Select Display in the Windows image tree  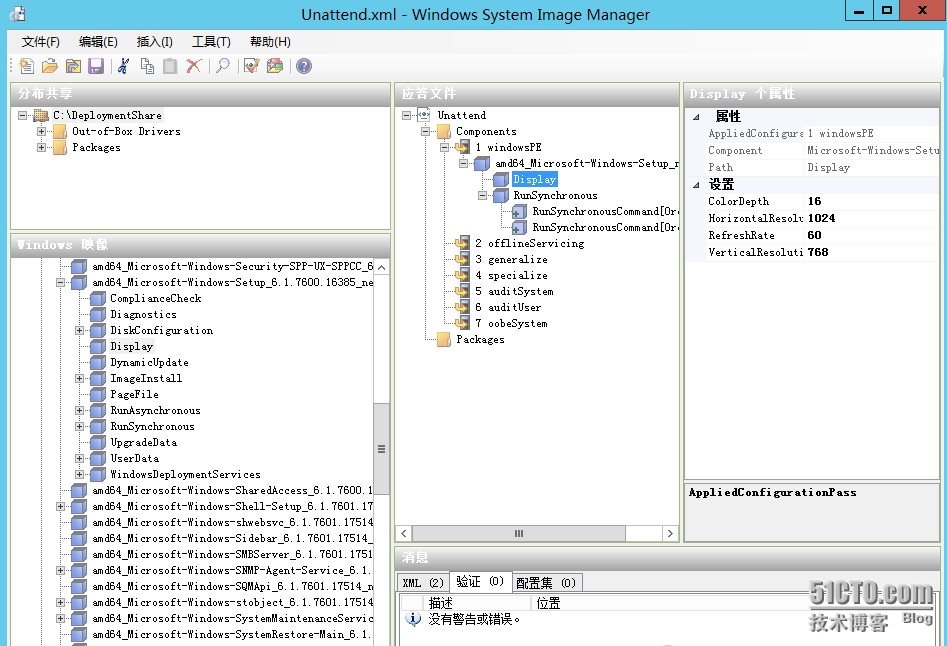pos(132,347)
